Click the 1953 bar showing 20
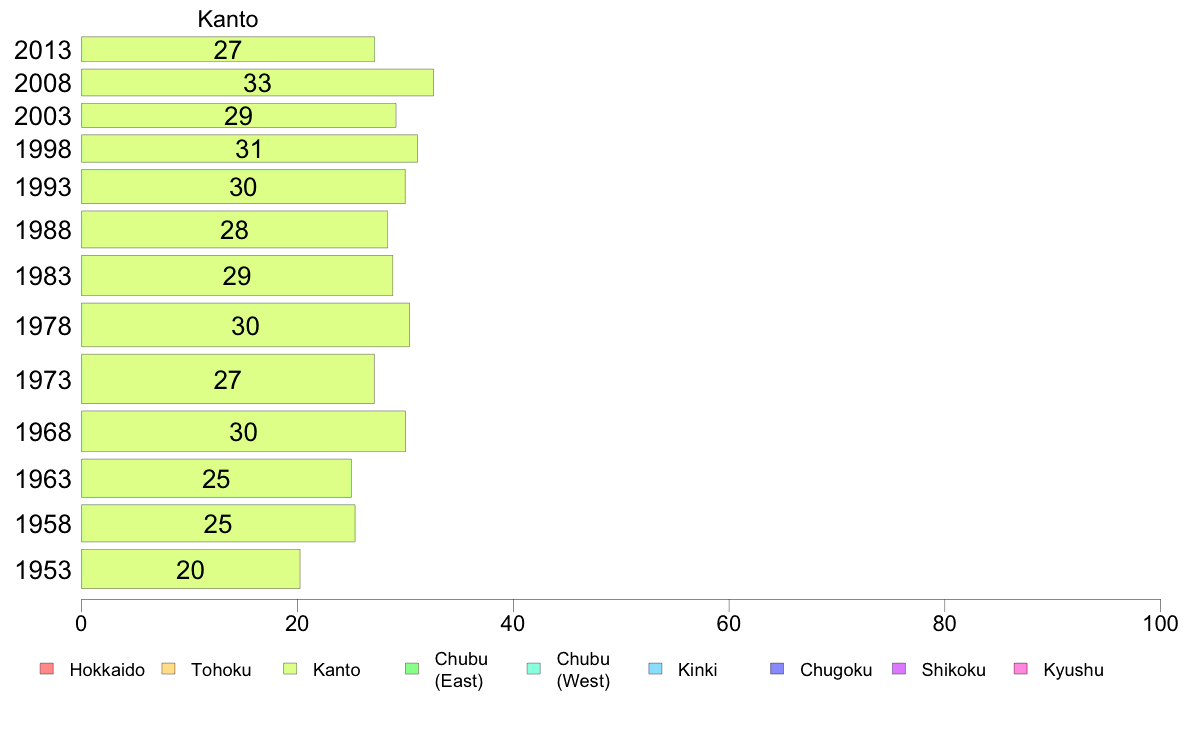The height and width of the screenshot is (736, 1188). (190, 569)
